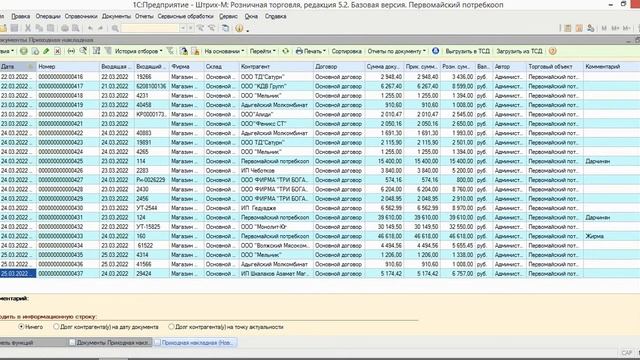Click the Search magnifier icon in main toolbar

tap(115, 28)
